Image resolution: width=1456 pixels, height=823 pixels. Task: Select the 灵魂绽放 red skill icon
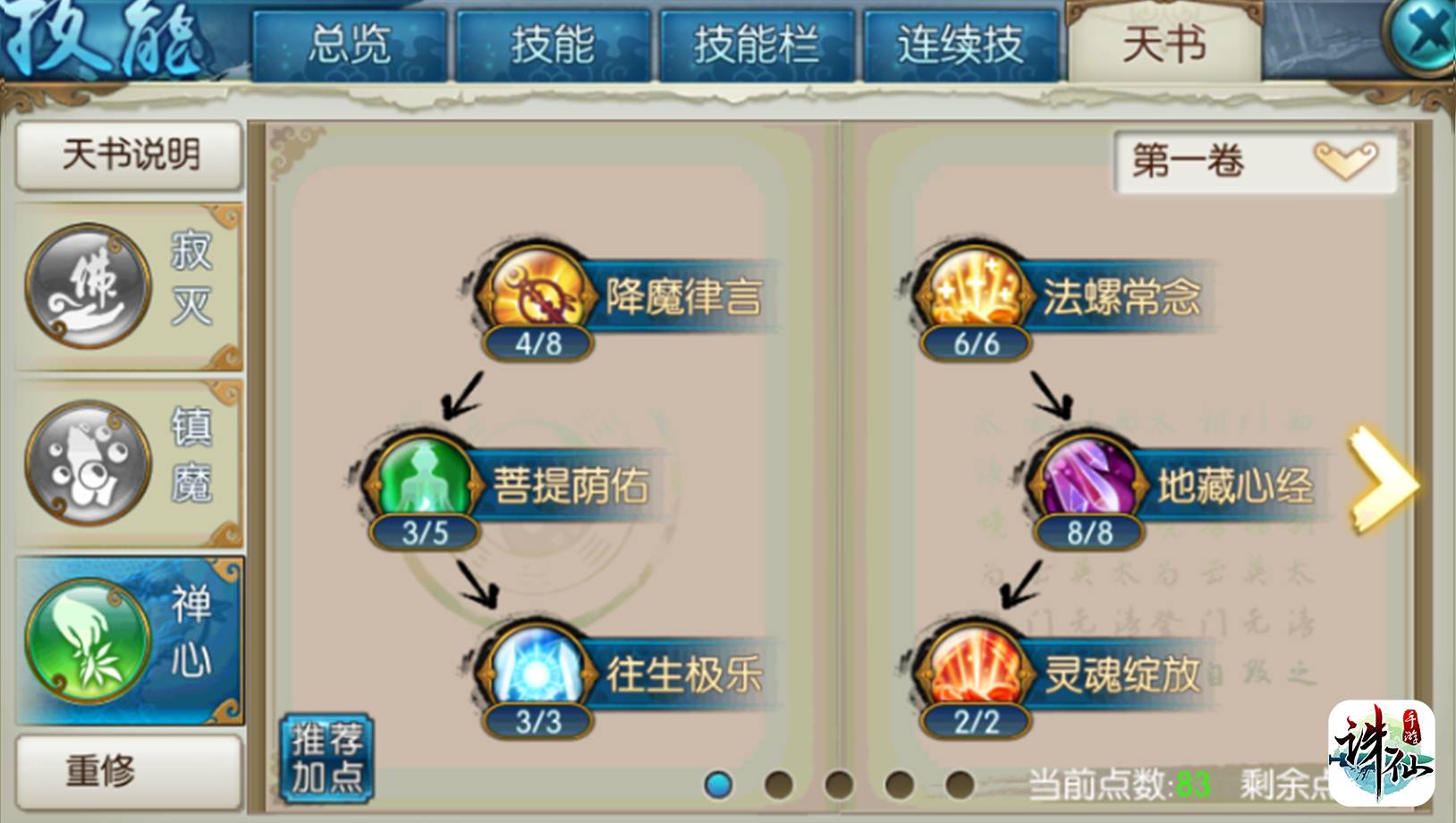975,672
